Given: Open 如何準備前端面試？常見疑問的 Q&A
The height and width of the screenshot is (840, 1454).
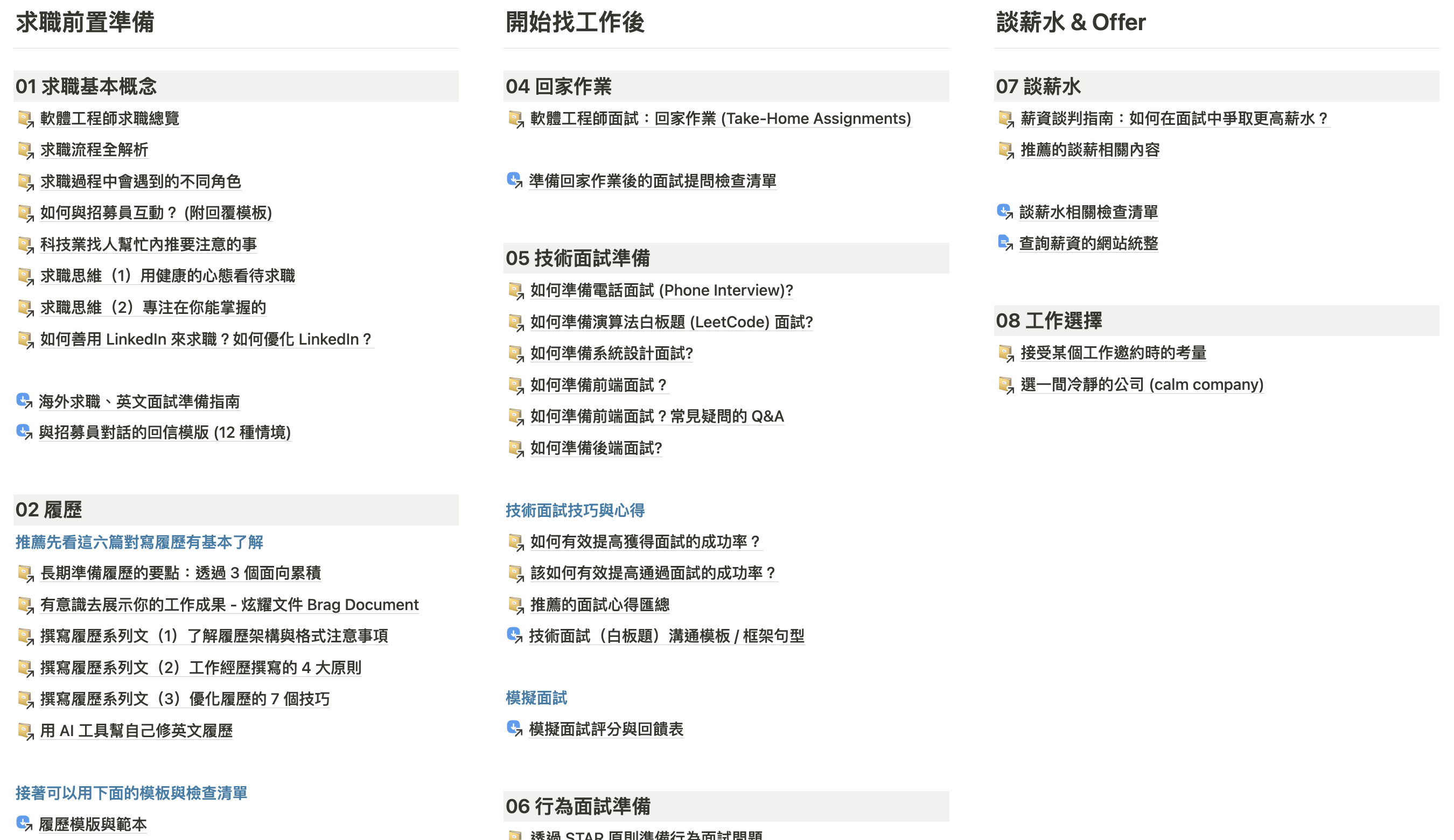Looking at the screenshot, I should tap(657, 417).
